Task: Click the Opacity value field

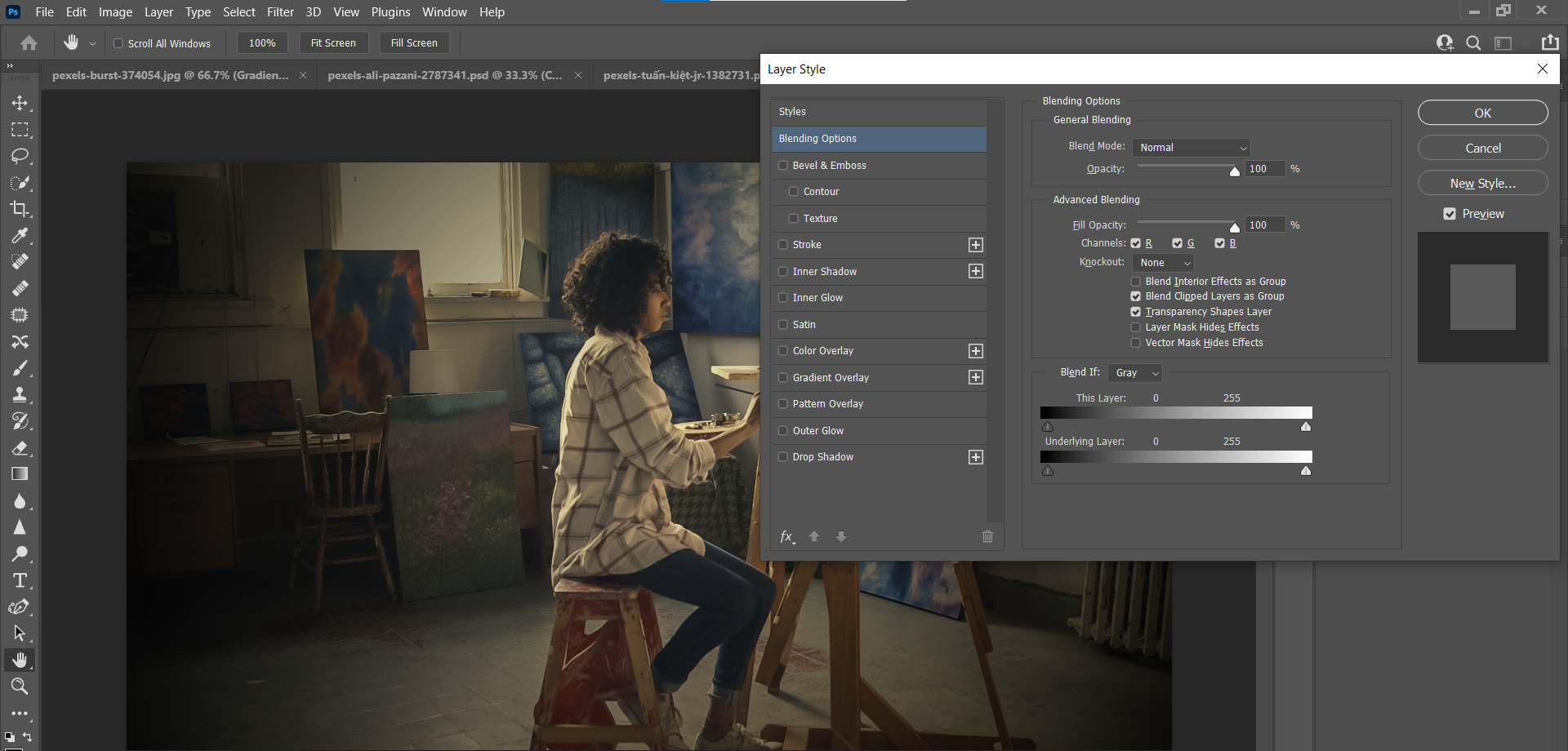Action: point(1263,169)
